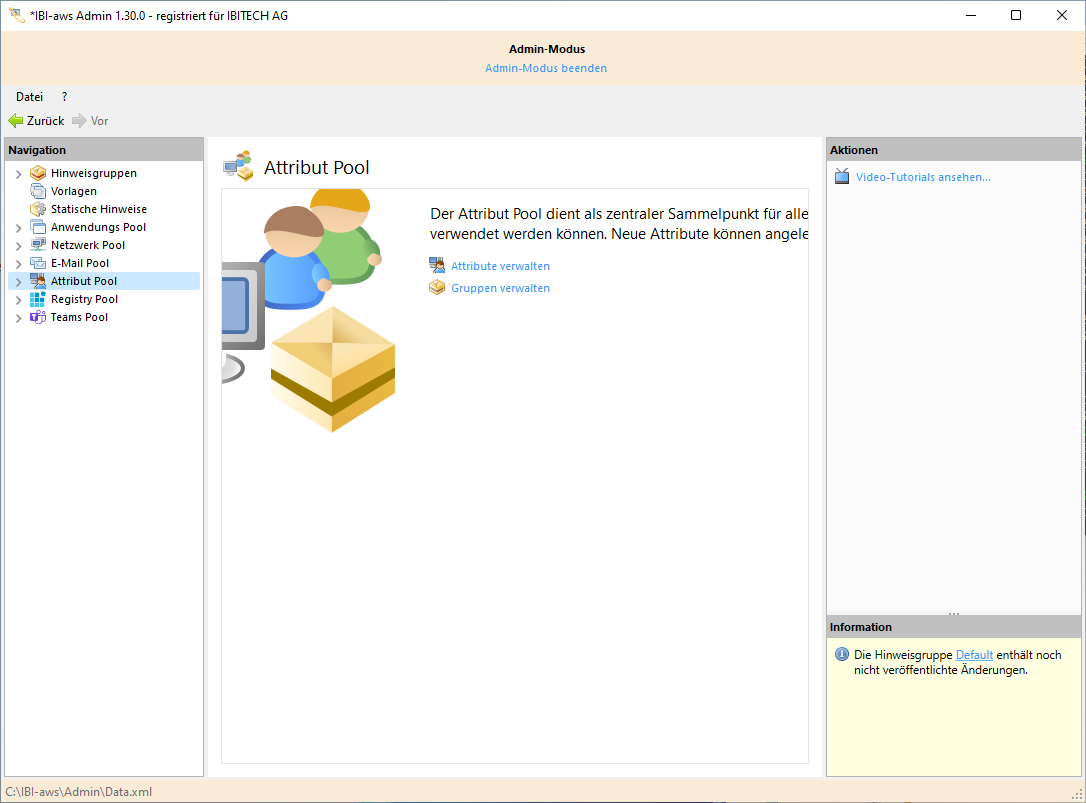Screen dimensions: 1086x803
Task: Expand the Hinweisgruppen tree node
Action: click(18, 174)
